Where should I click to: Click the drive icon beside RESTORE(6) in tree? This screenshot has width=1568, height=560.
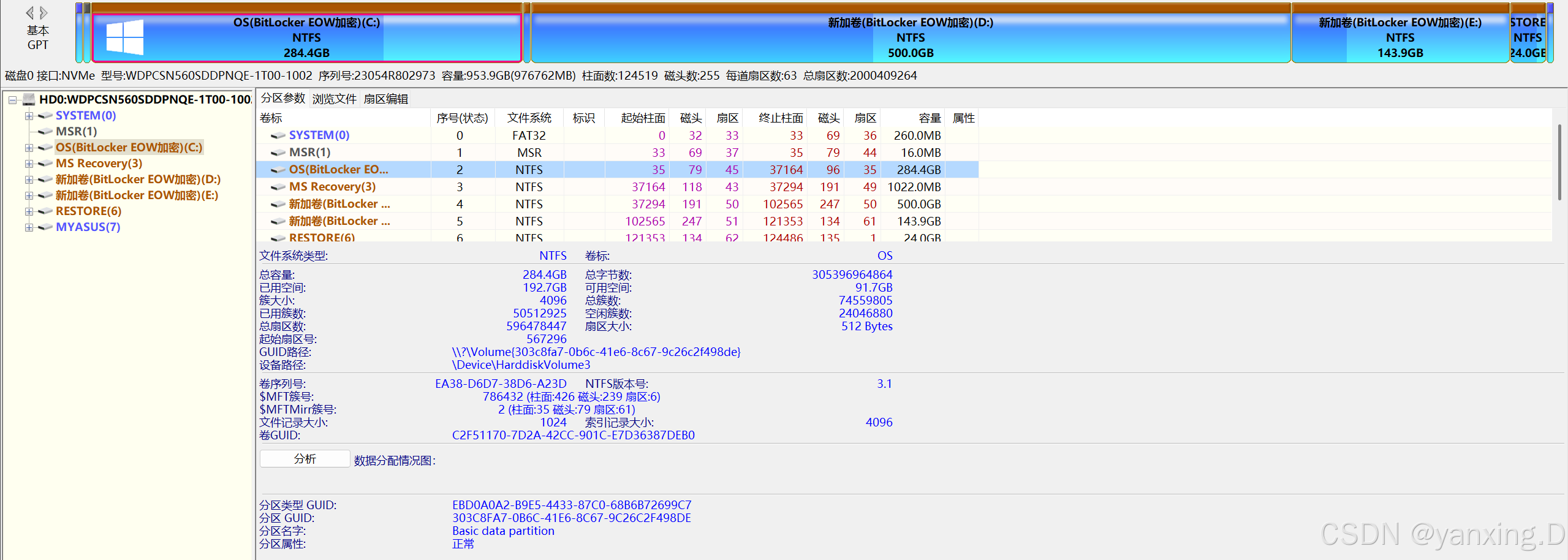pos(44,211)
